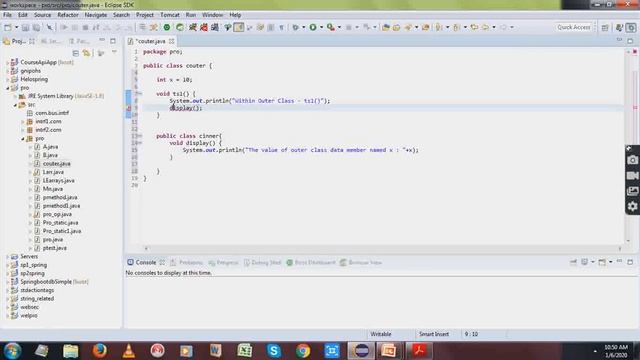Screen dimensions: 640x360
Task: Collapse the pro project node
Action: (8, 88)
